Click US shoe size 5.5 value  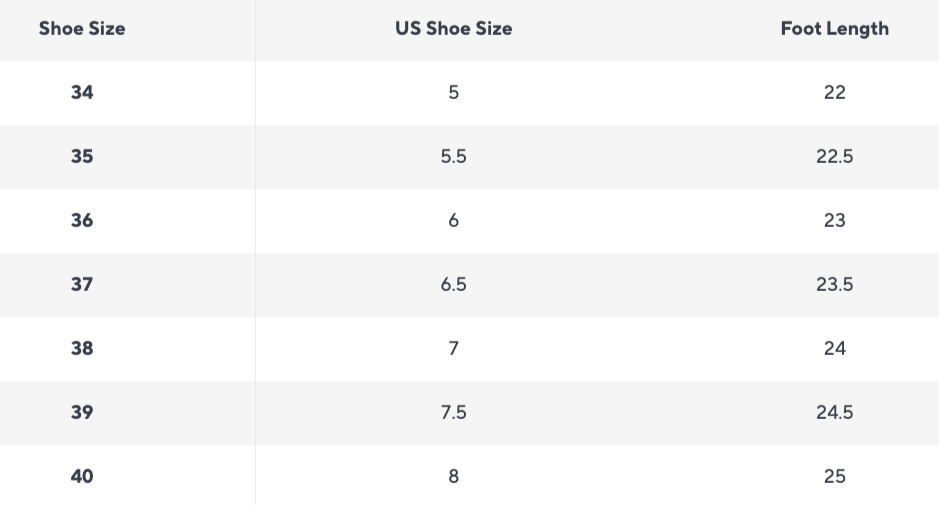453,156
